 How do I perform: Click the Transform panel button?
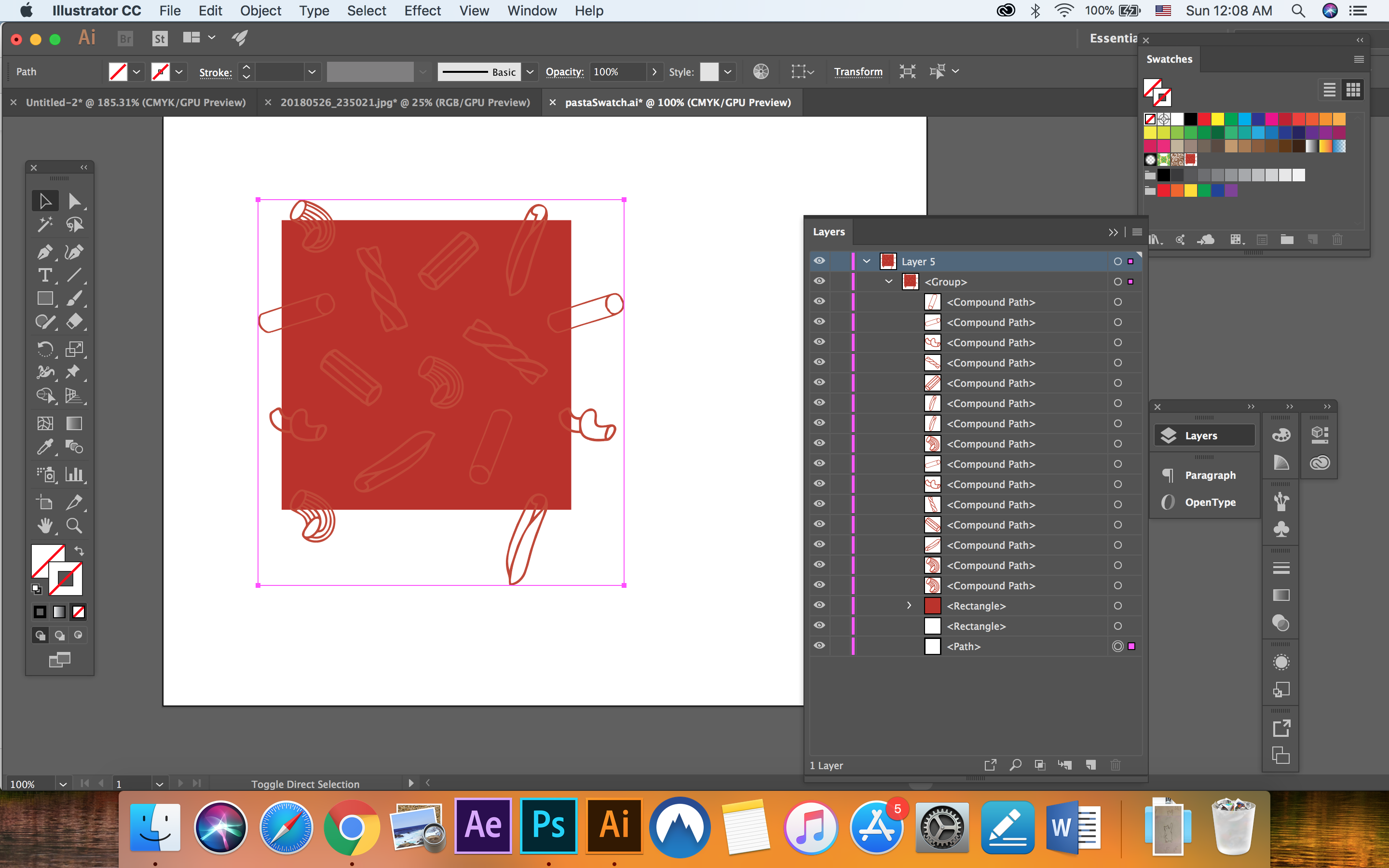click(857, 71)
